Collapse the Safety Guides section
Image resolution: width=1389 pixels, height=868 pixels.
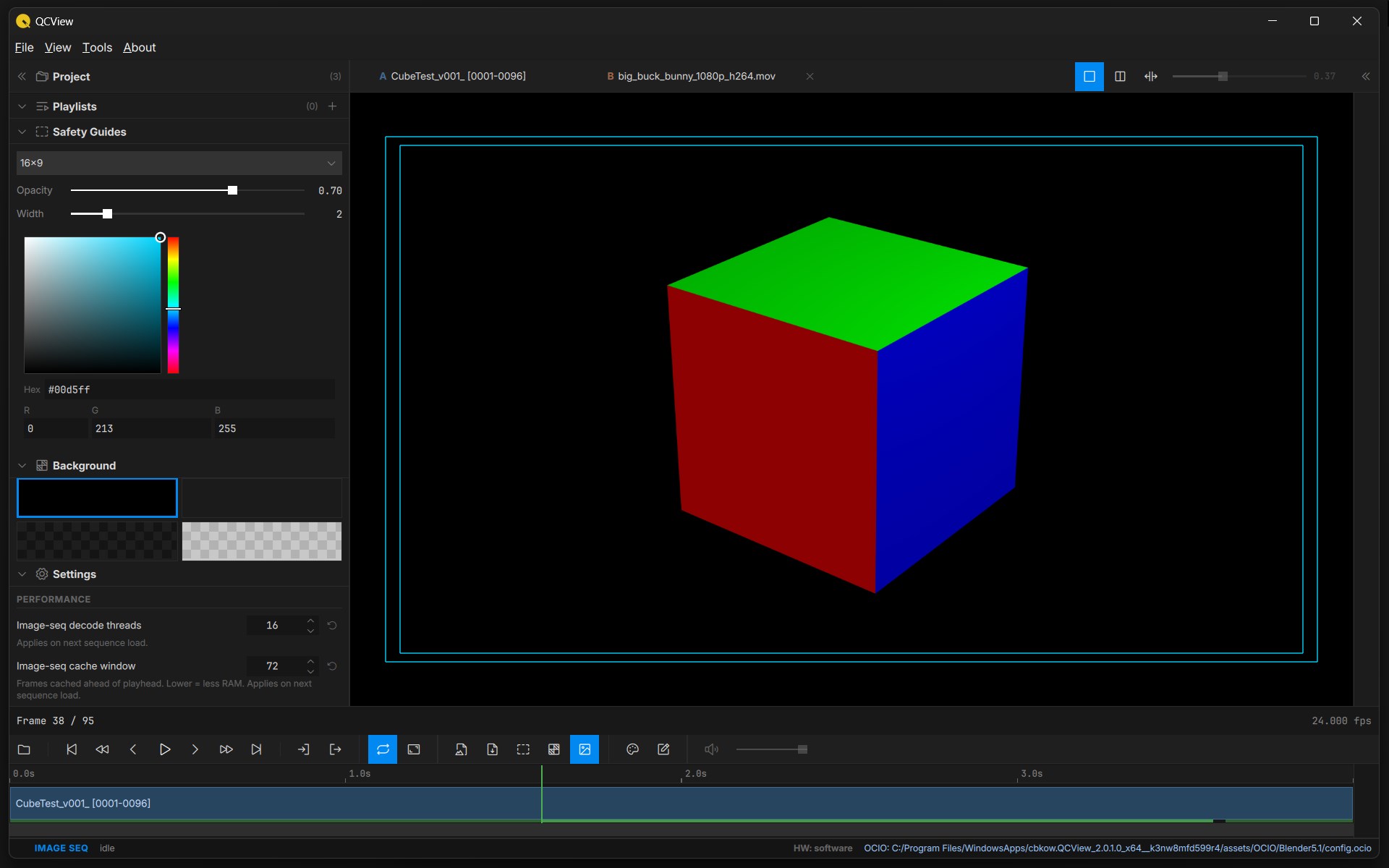click(22, 132)
